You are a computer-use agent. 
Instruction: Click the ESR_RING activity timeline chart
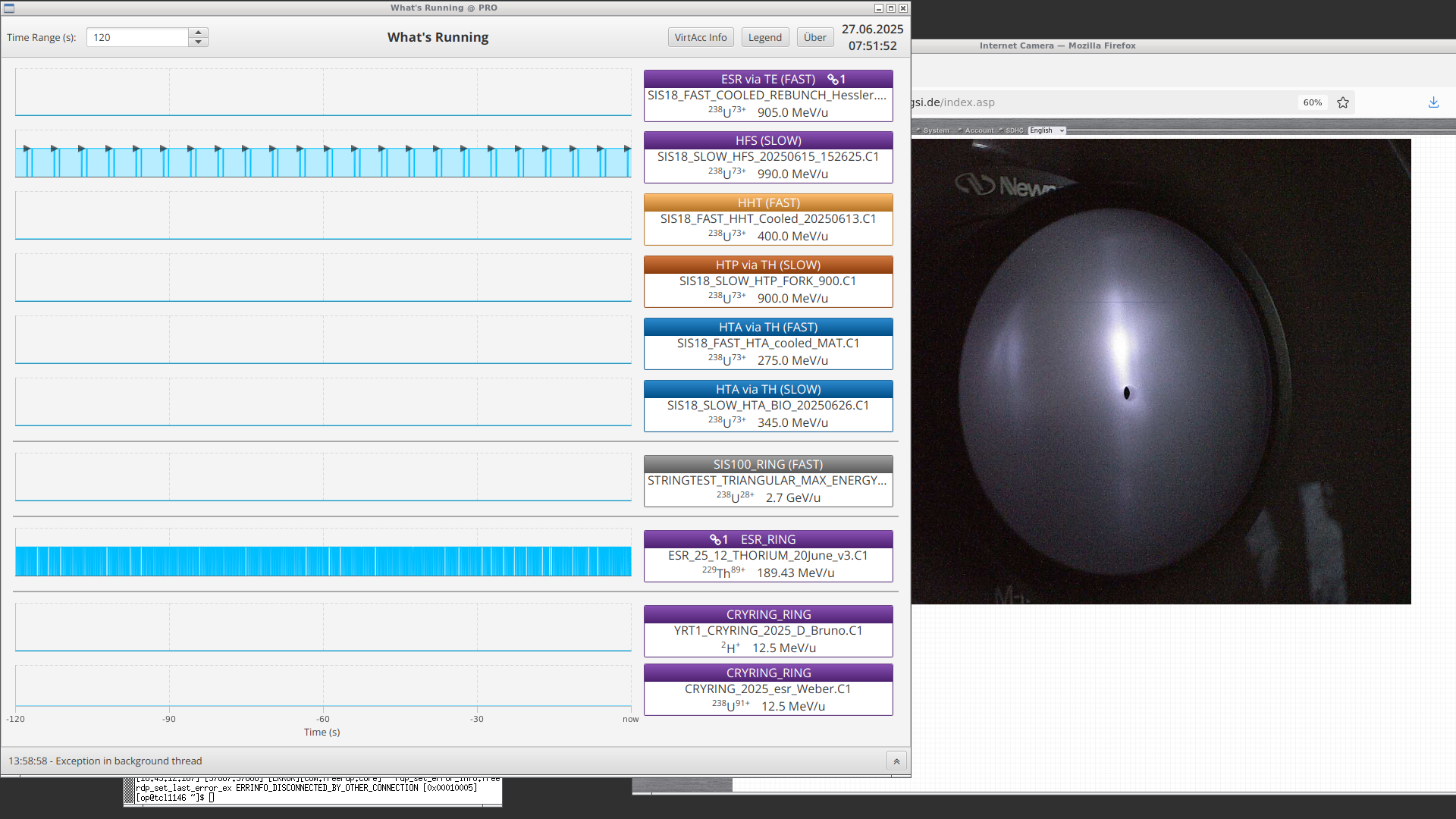pyautogui.click(x=323, y=553)
